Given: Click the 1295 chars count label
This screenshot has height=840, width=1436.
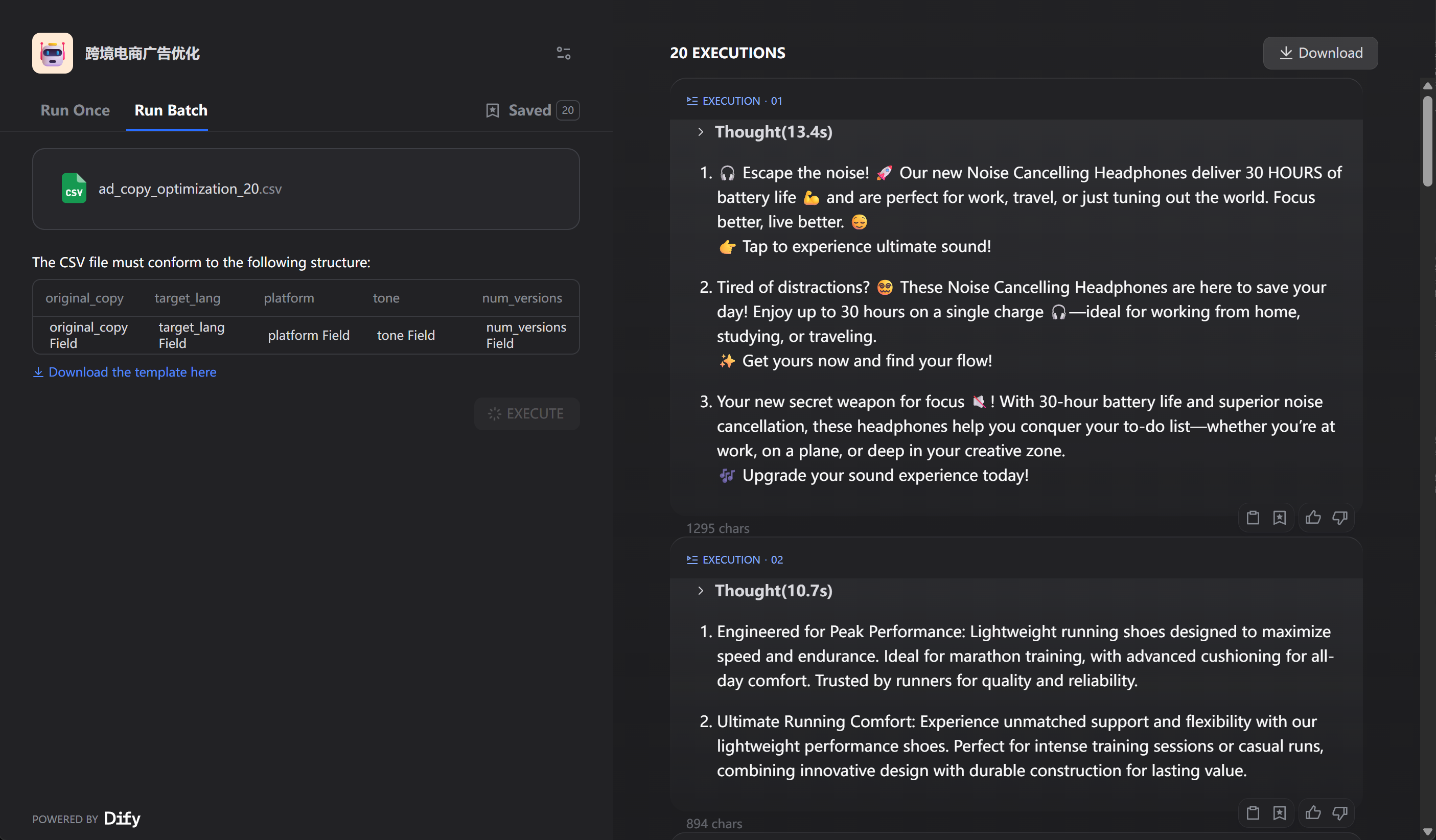Looking at the screenshot, I should [717, 528].
